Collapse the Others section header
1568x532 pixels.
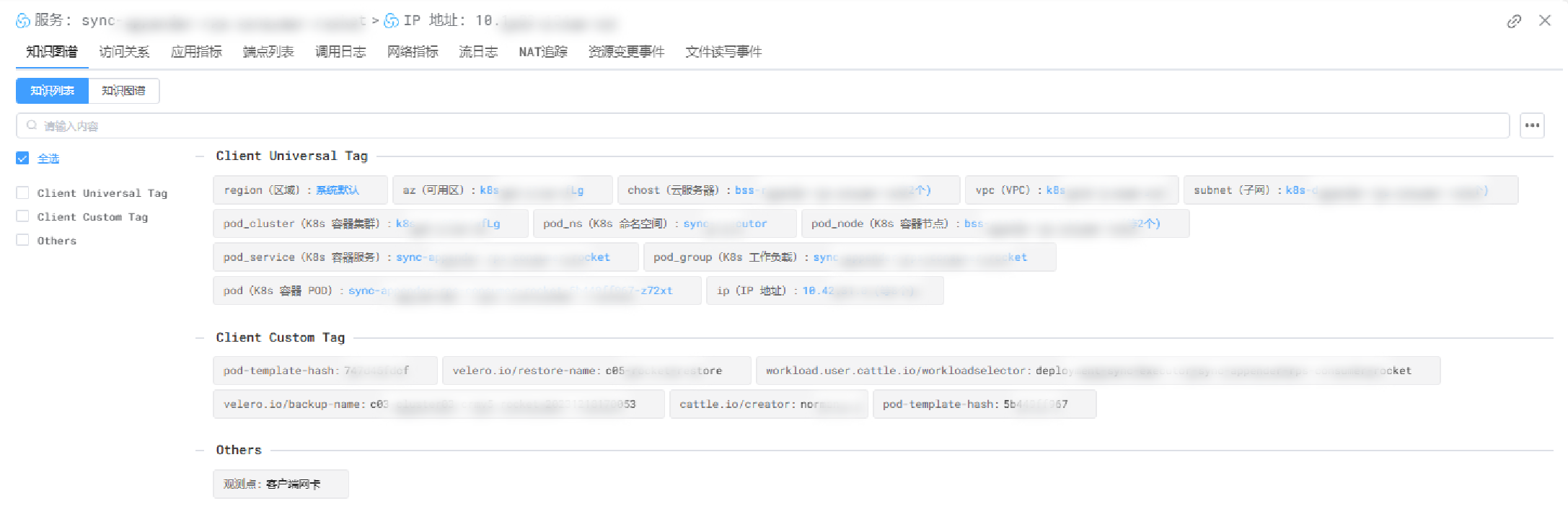tap(200, 451)
